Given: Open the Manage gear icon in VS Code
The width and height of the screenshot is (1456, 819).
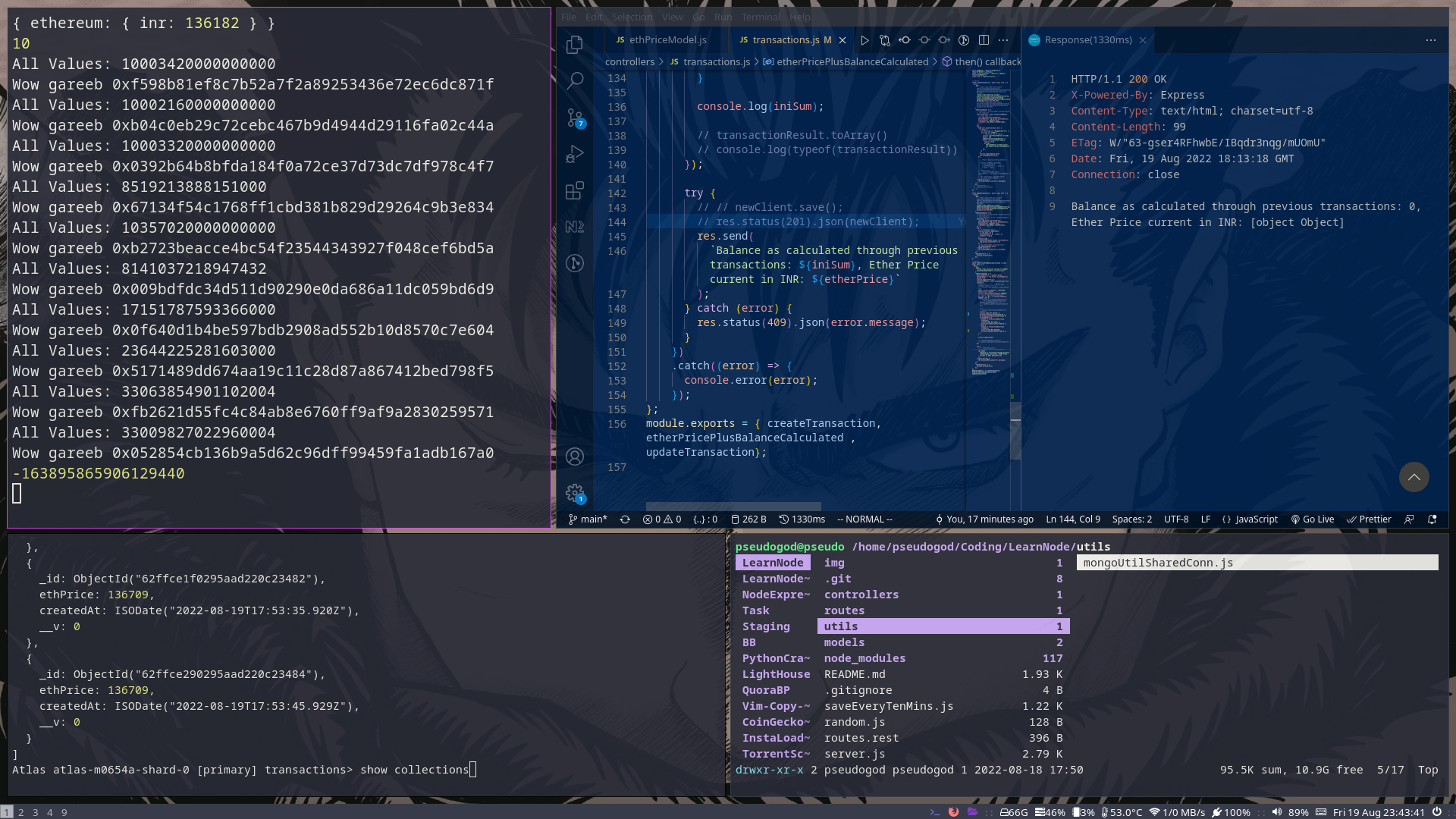Looking at the screenshot, I should 575,493.
